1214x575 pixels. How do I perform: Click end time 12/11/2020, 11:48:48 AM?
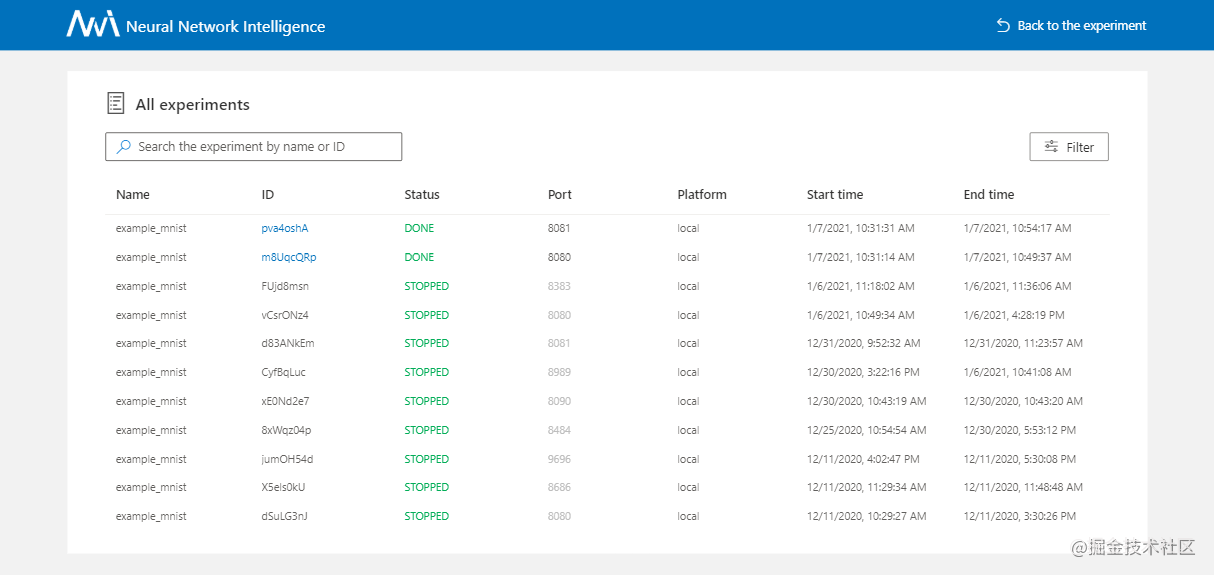[x=1023, y=487]
